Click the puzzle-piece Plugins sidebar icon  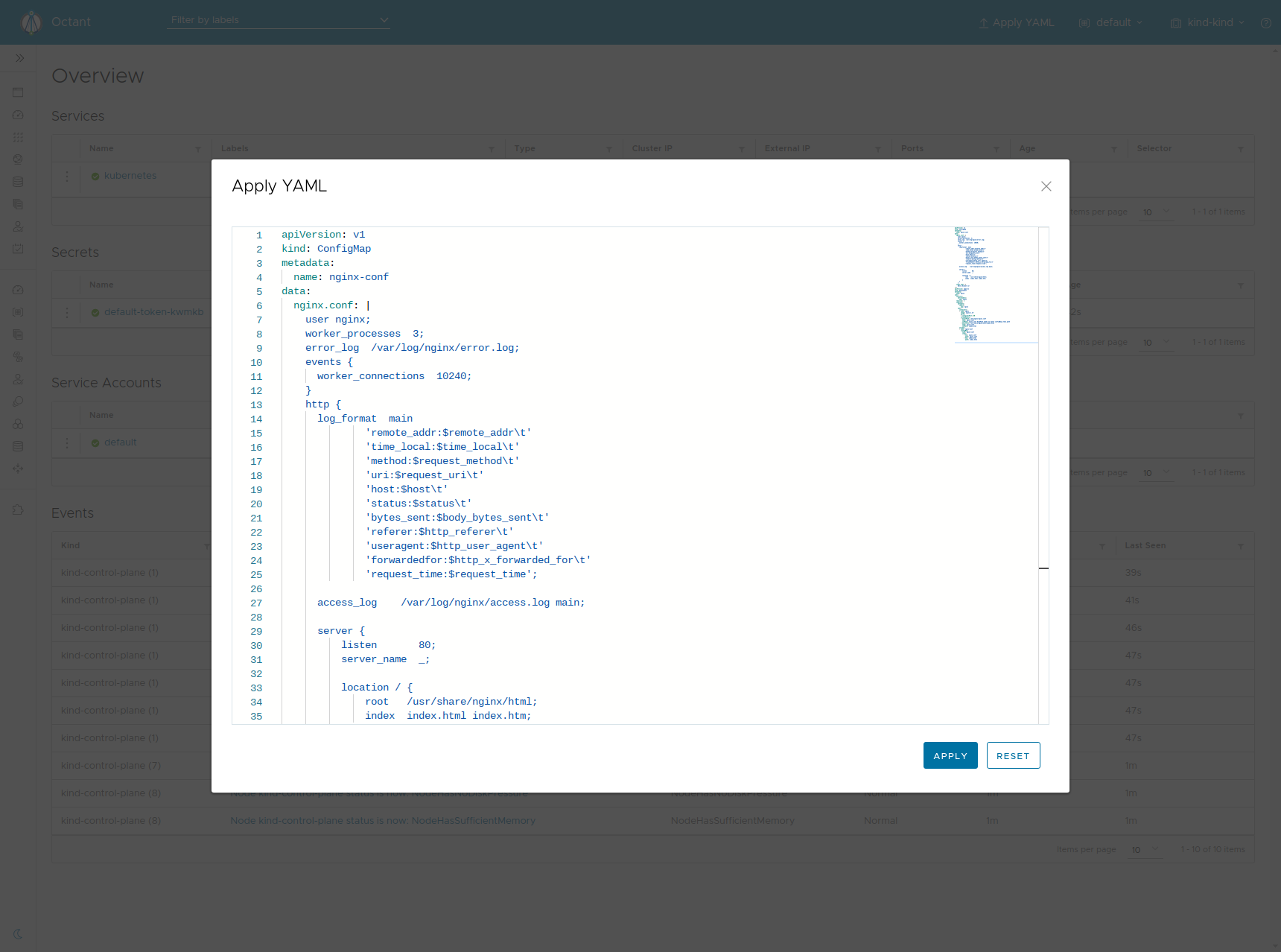click(19, 510)
